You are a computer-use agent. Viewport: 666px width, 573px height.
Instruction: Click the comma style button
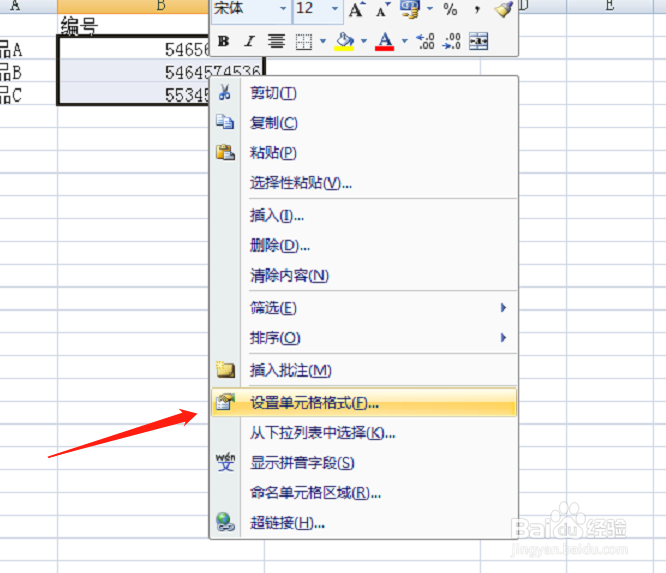click(x=477, y=8)
